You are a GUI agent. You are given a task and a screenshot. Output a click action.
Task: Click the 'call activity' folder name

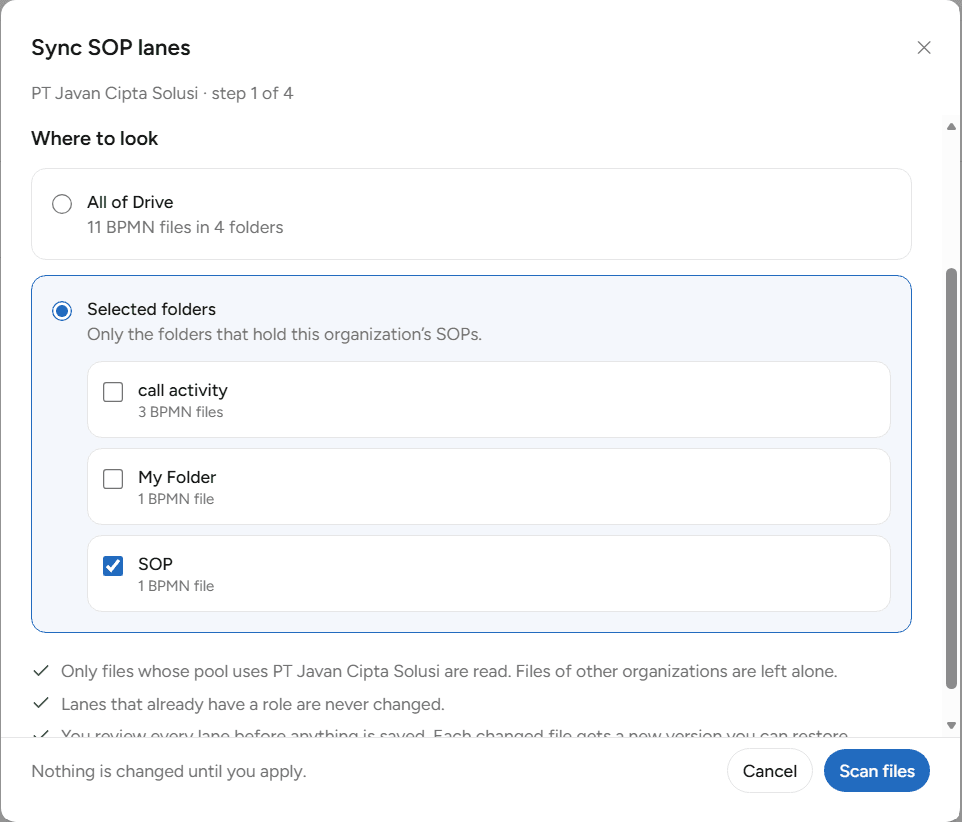[x=183, y=391]
